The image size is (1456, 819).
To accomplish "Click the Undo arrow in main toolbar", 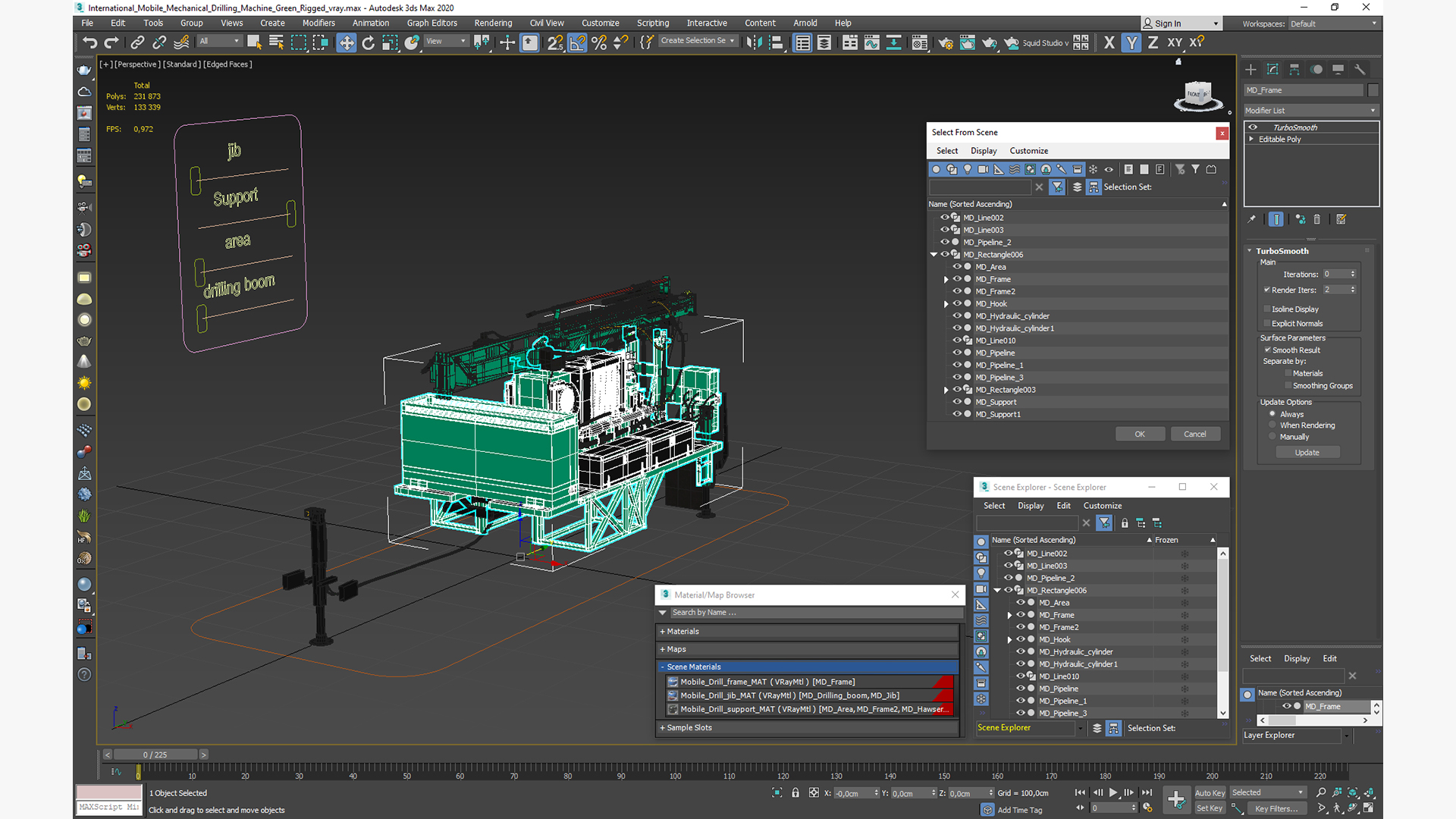I will (89, 43).
